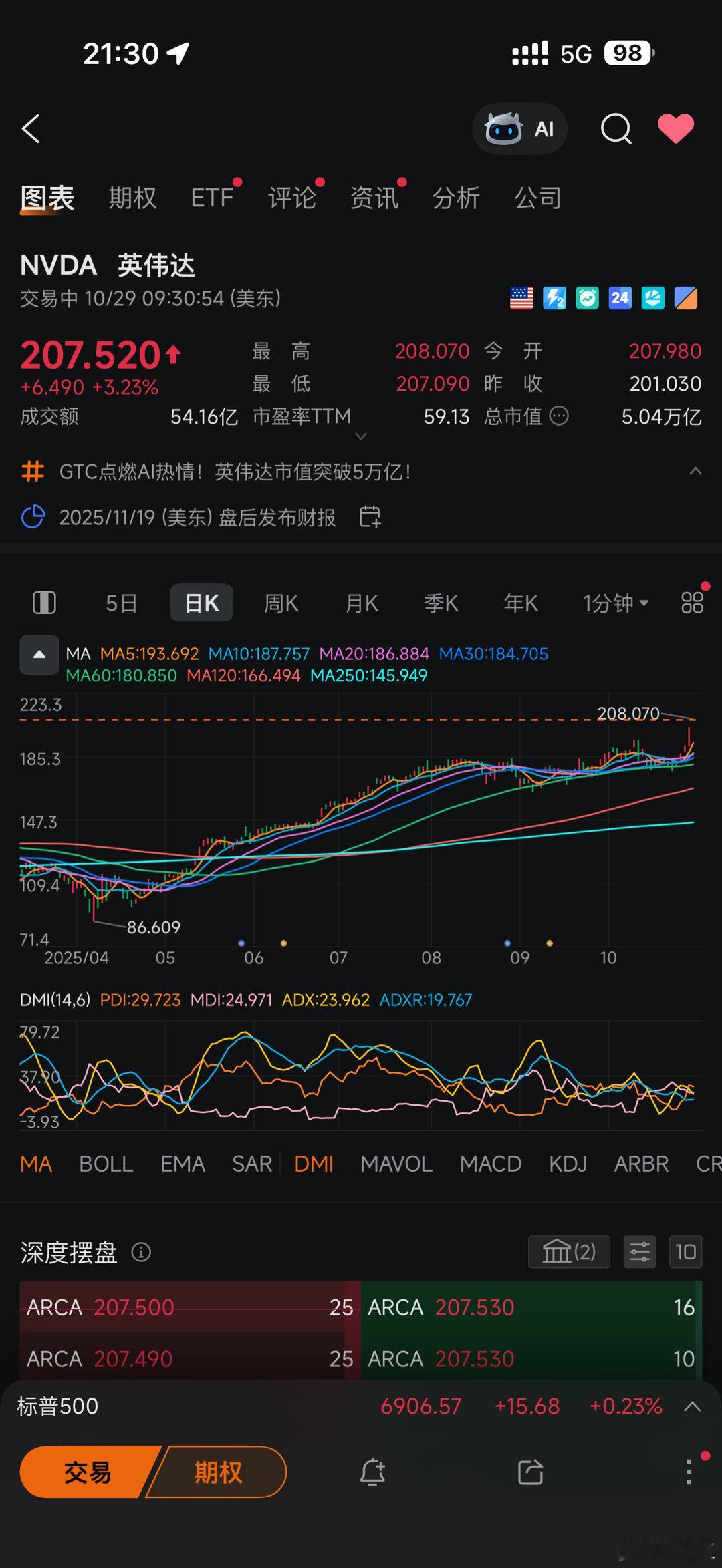Tap yellow event dot near 09
The image size is (722, 1568).
tap(550, 943)
